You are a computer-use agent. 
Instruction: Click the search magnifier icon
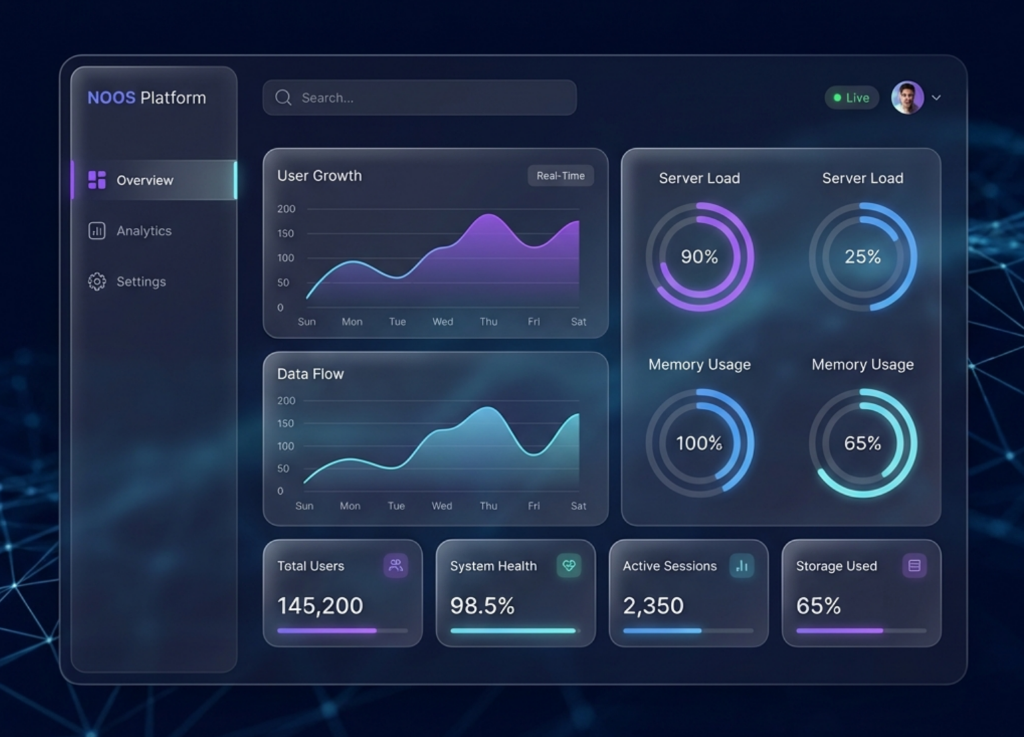click(283, 98)
